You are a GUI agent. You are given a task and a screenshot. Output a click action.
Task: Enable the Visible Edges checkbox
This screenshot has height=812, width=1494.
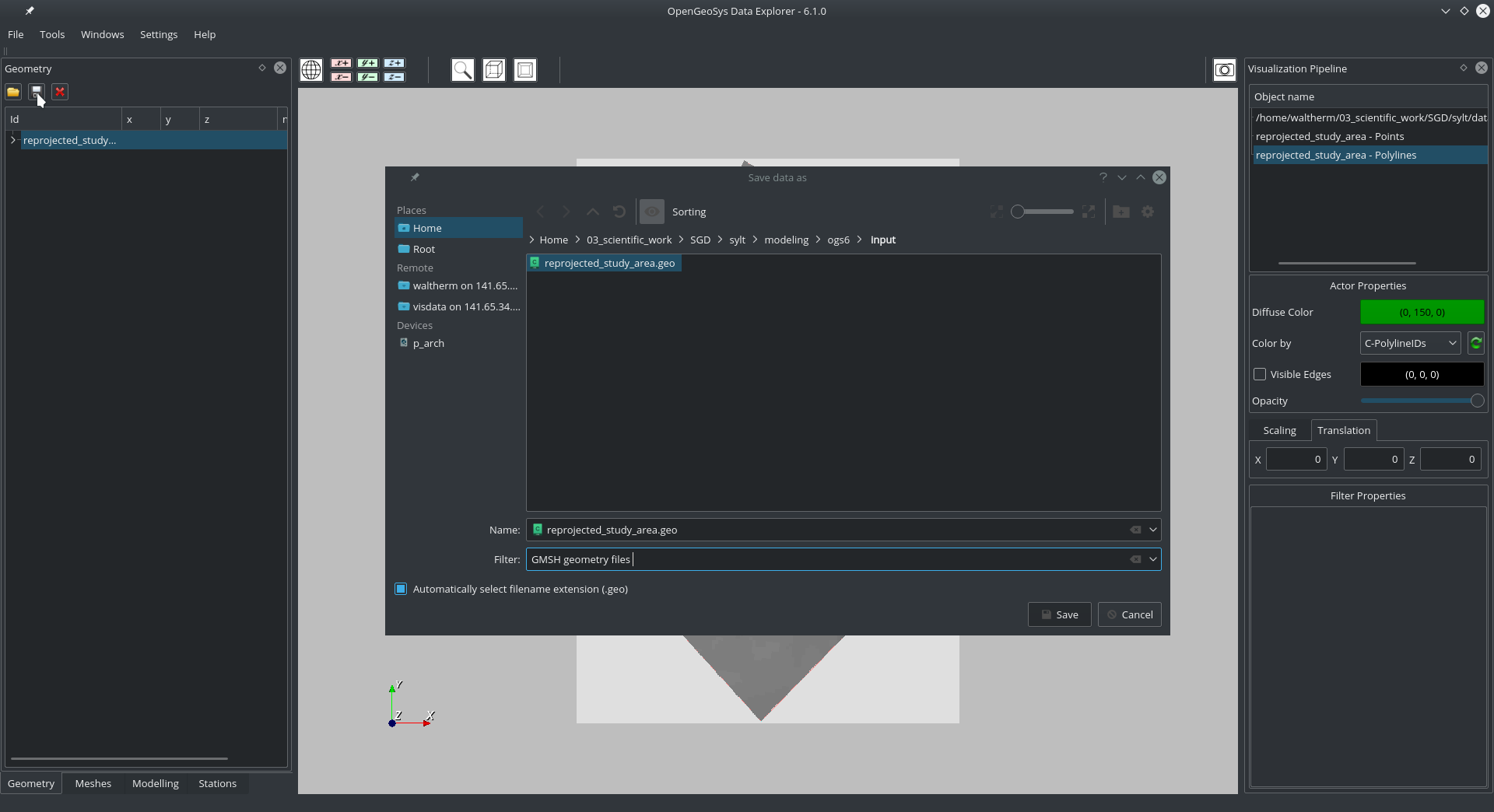1260,375
